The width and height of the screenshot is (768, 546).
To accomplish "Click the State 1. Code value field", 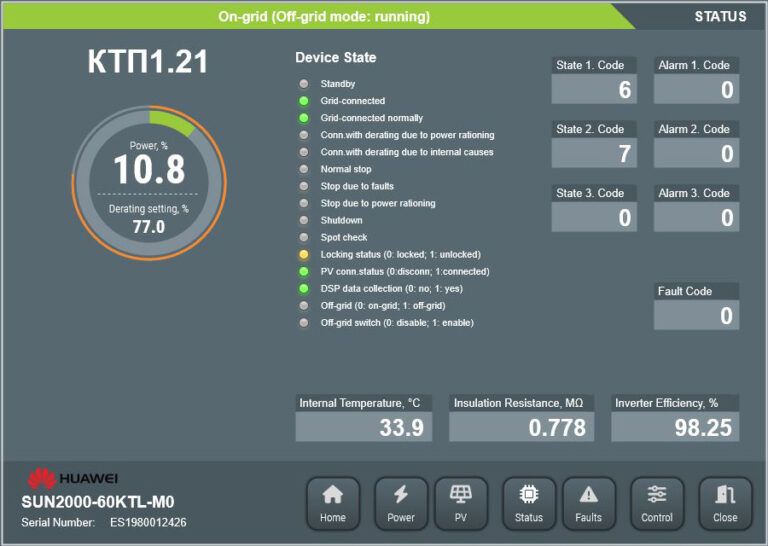I will pos(594,90).
